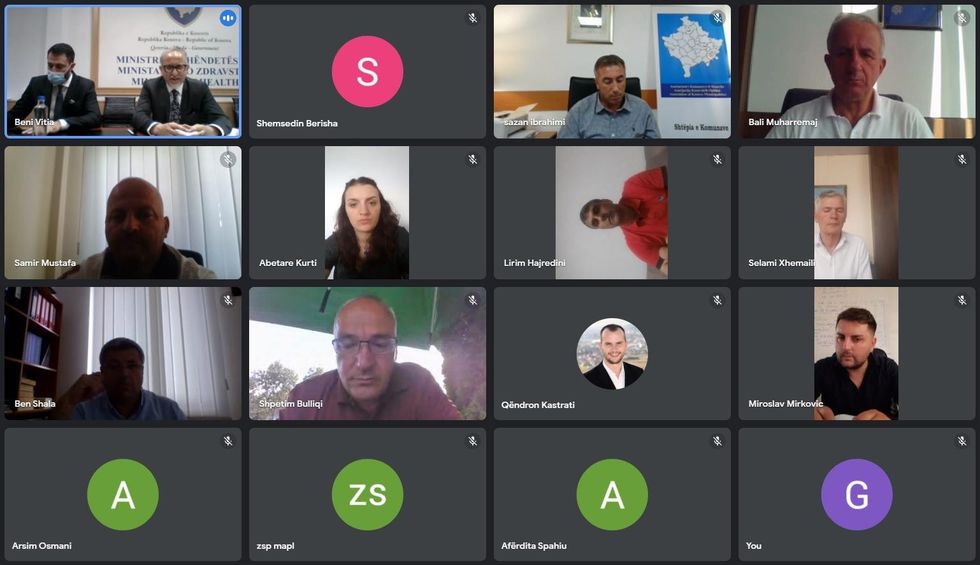The width and height of the screenshot is (980, 565).
Task: Select Shpetim Bulliqi's video tile
Action: (x=368, y=354)
